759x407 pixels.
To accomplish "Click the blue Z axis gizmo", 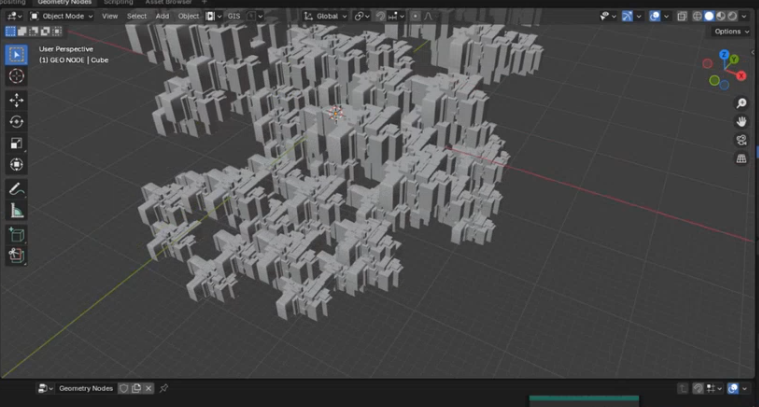I will [724, 55].
